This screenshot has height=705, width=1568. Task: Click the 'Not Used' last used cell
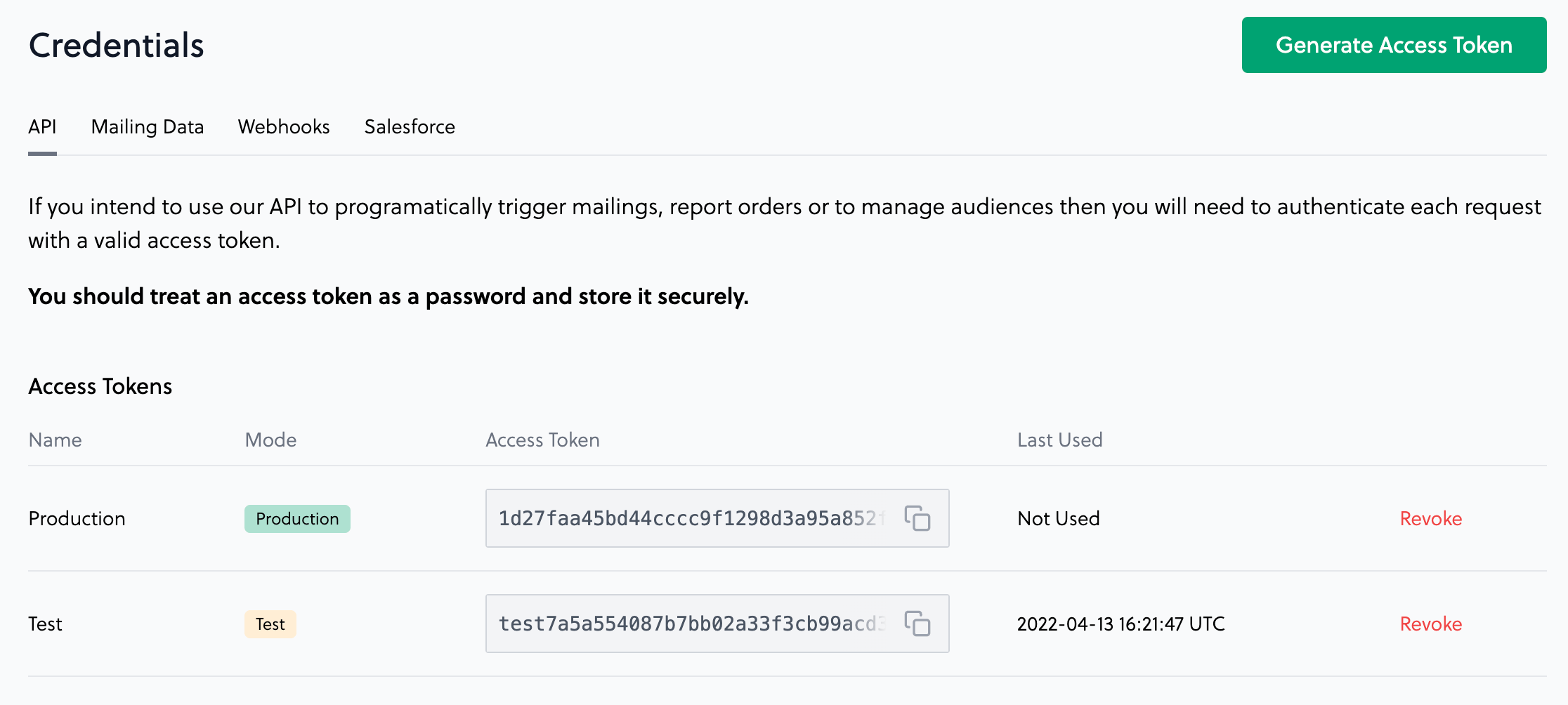point(1059,519)
